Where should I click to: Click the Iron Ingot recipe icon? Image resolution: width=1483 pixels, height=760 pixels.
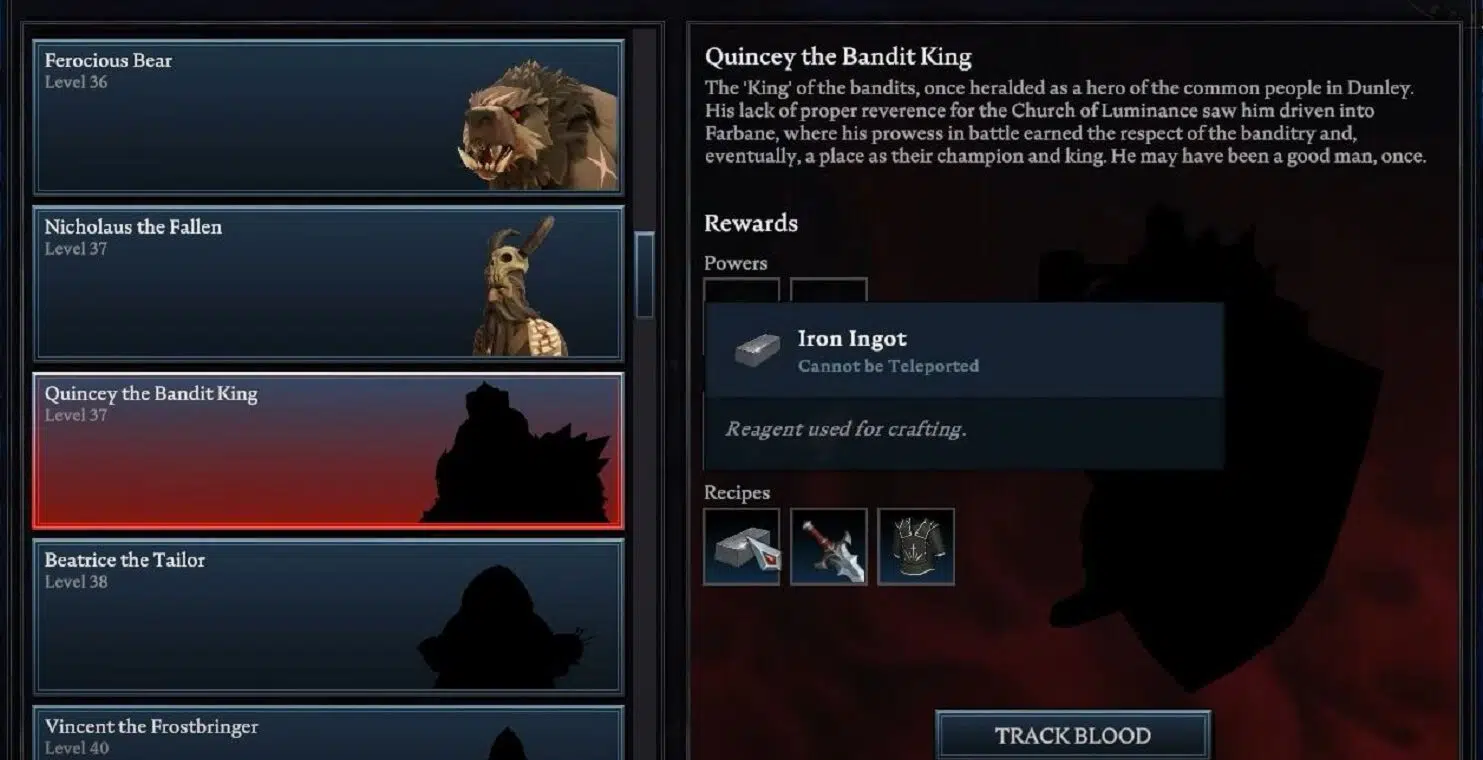(x=741, y=547)
